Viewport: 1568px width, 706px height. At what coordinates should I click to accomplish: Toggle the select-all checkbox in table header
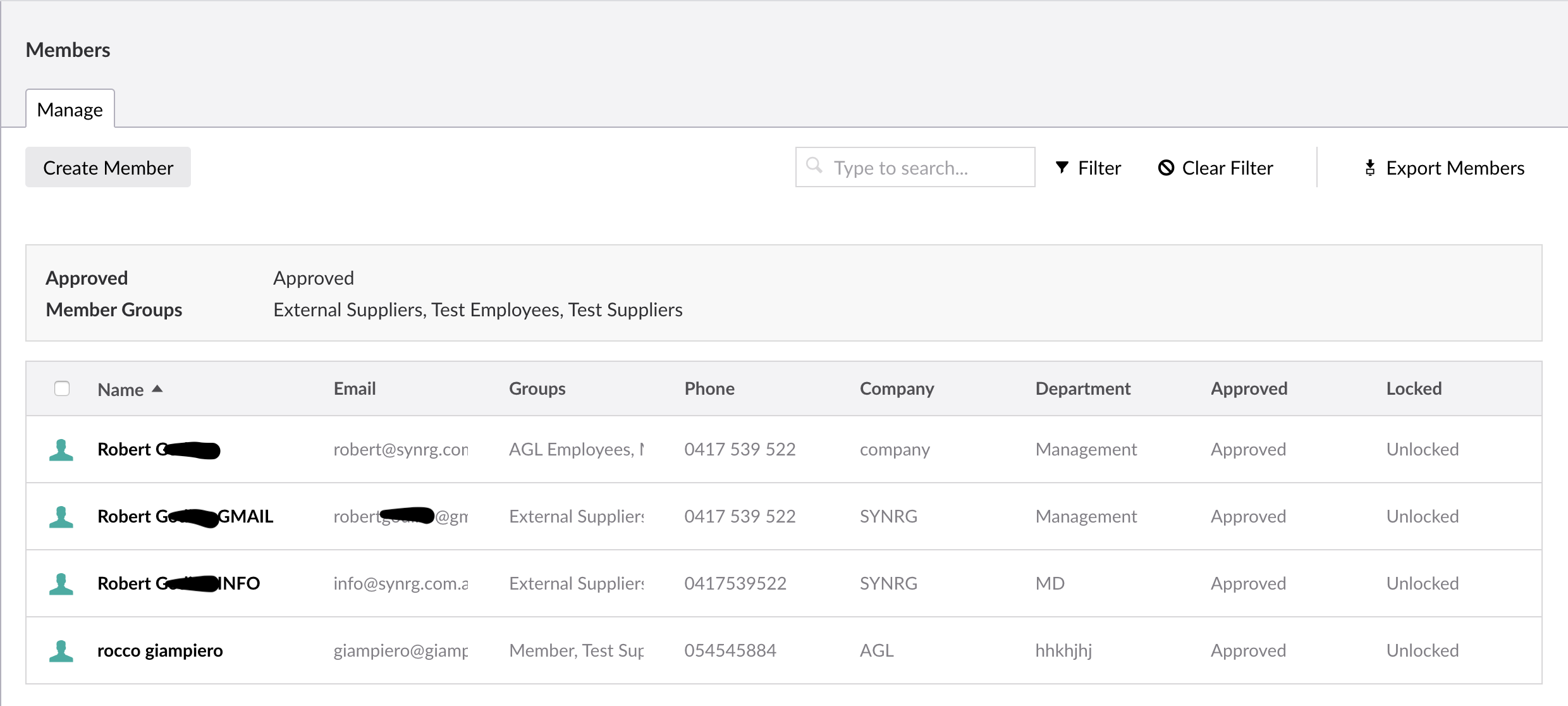pyautogui.click(x=62, y=388)
